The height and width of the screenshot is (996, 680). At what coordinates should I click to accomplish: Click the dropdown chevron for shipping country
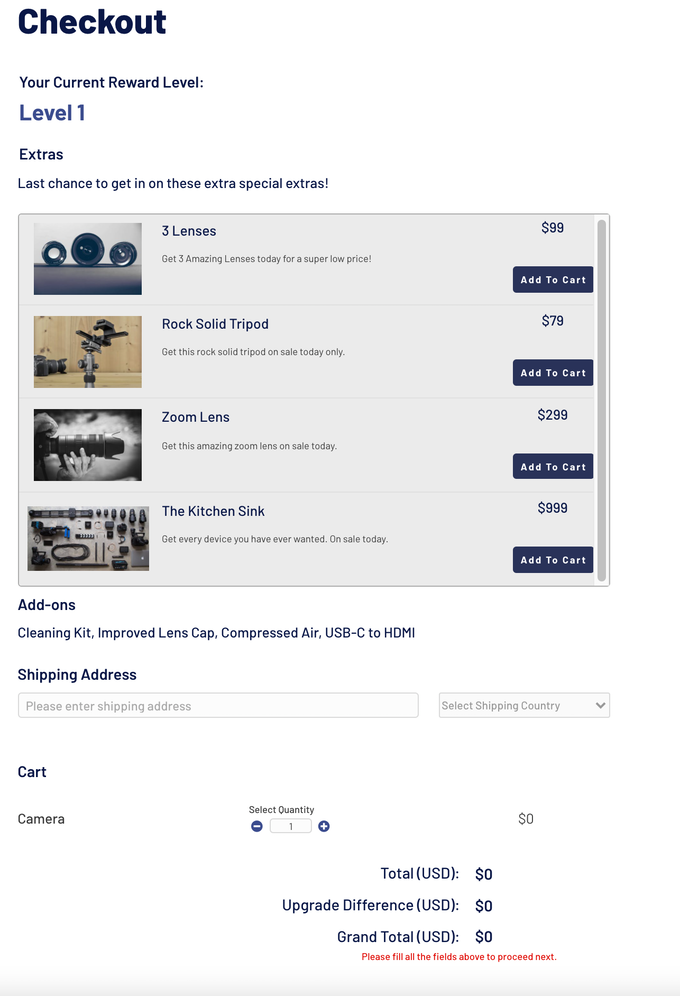[x=600, y=706]
